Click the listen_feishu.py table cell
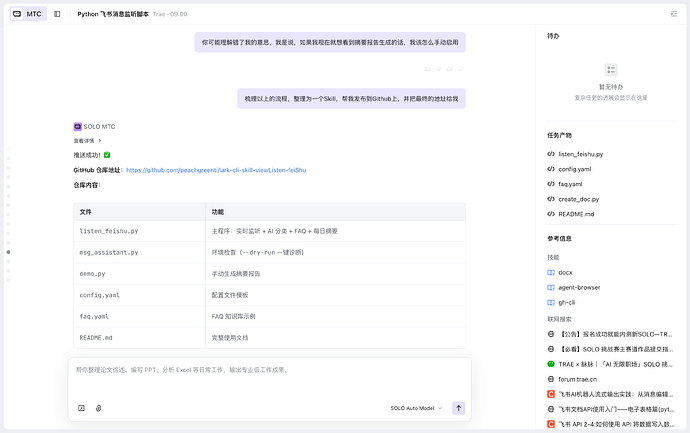Viewport: 690px width, 433px height. [139, 231]
